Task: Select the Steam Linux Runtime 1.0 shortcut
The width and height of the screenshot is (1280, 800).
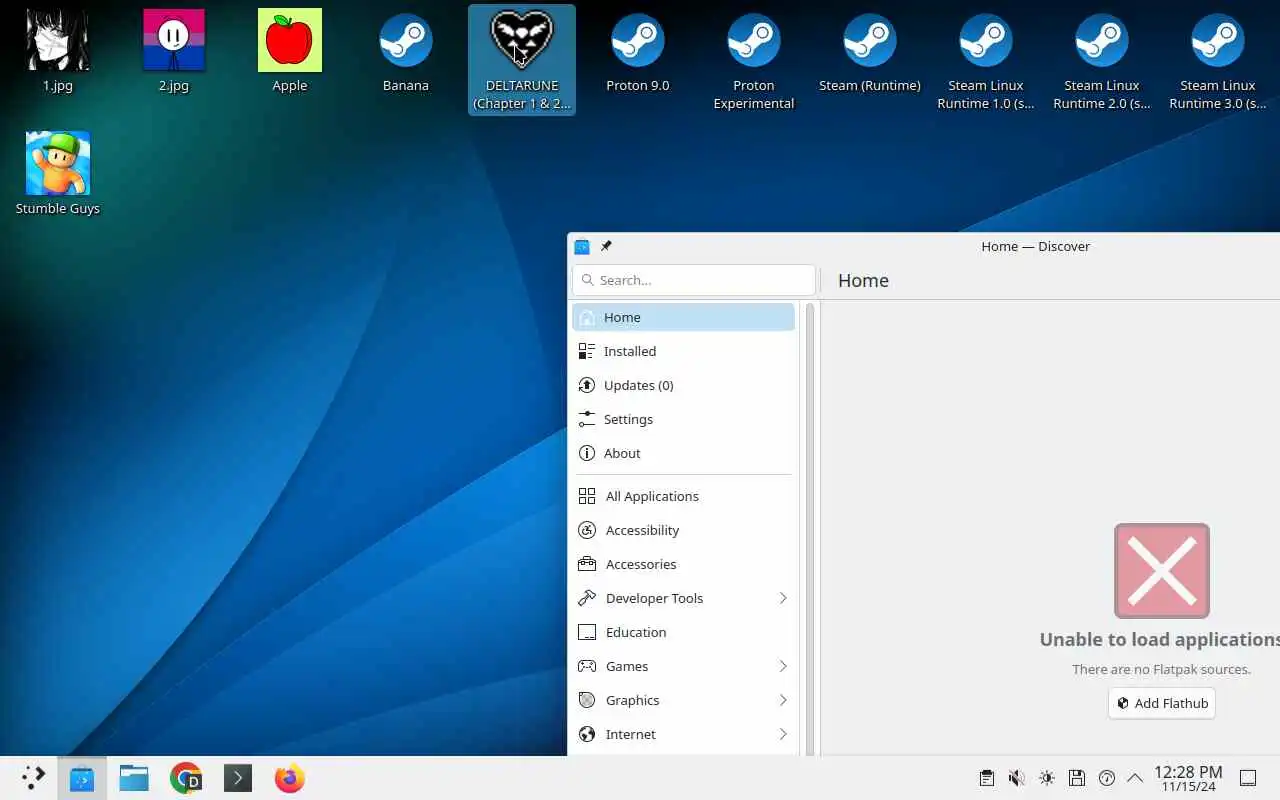Action: (x=986, y=60)
